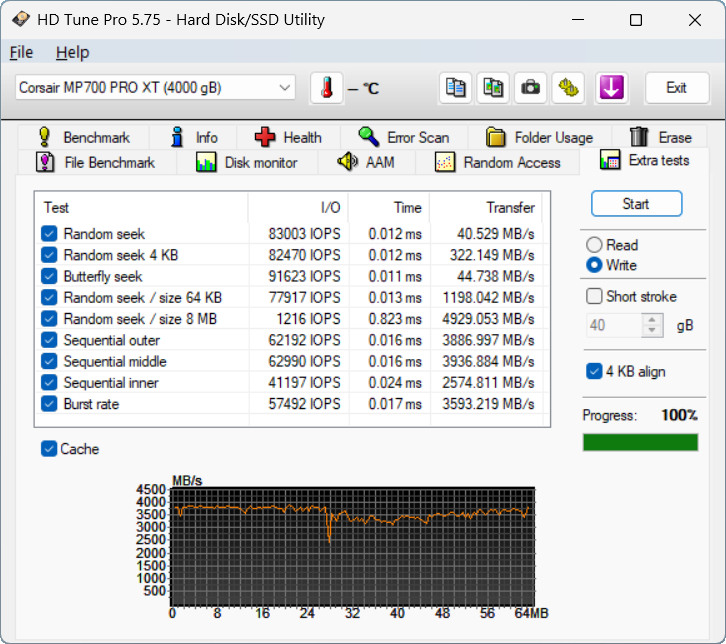Viewport: 726px width, 644px height.
Task: Click the 0.823 ms time value
Action: pos(394,319)
